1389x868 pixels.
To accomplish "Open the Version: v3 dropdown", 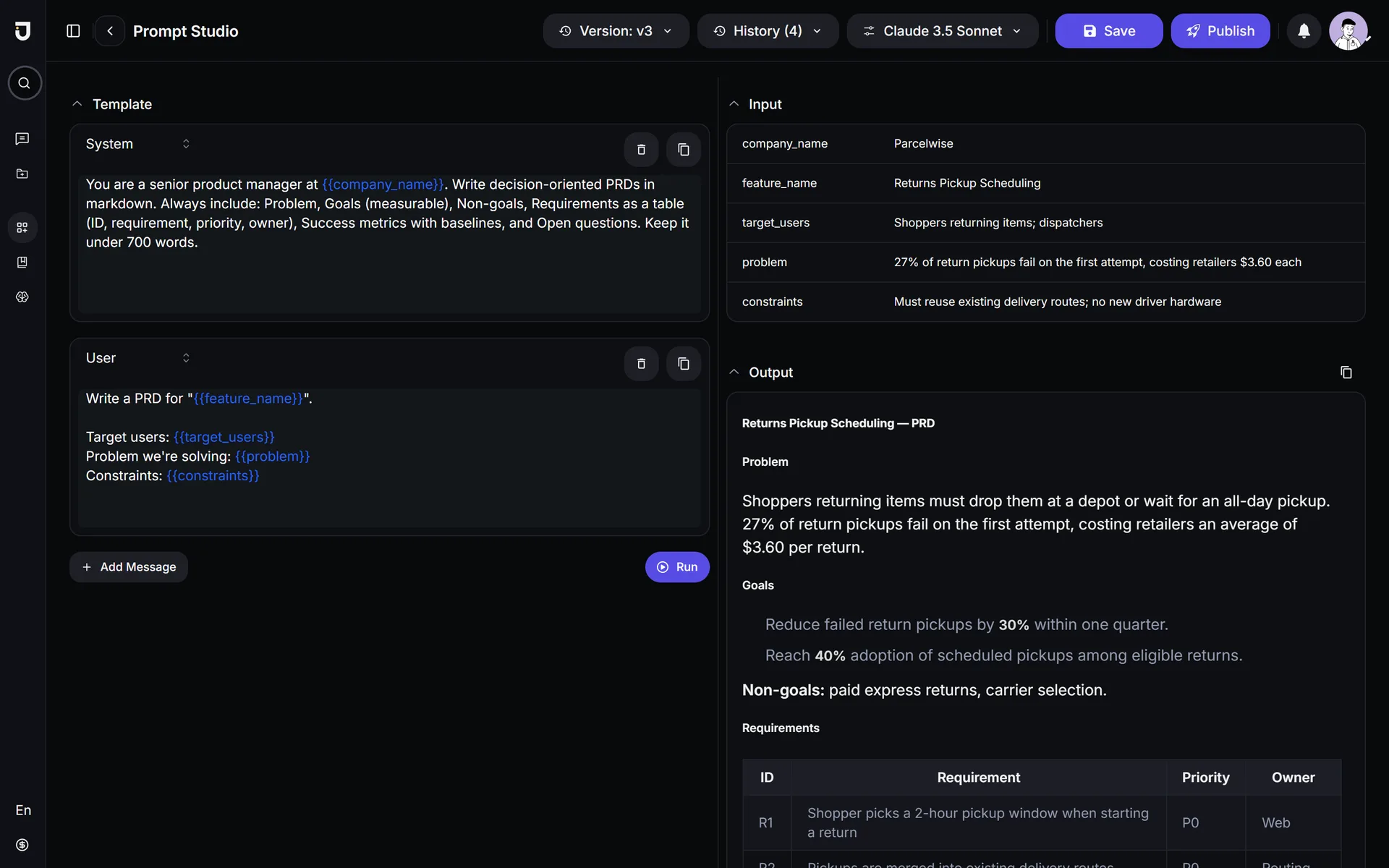I will 616,31.
